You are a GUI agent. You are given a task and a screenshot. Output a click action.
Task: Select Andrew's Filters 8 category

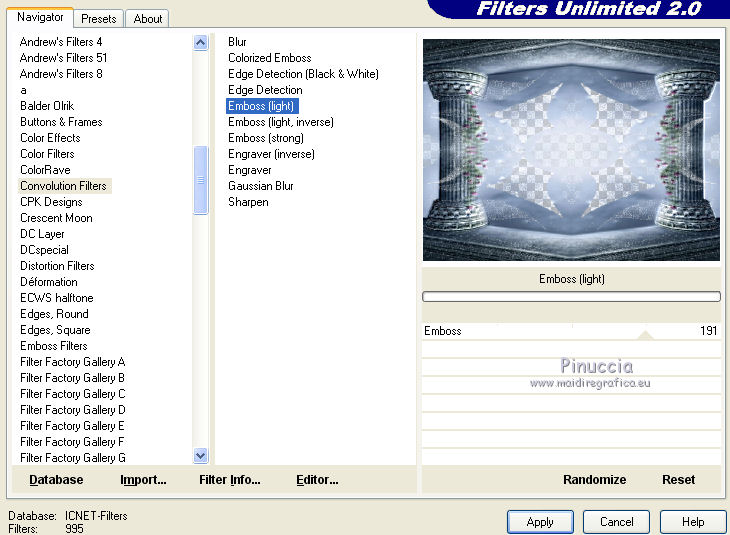pos(61,74)
